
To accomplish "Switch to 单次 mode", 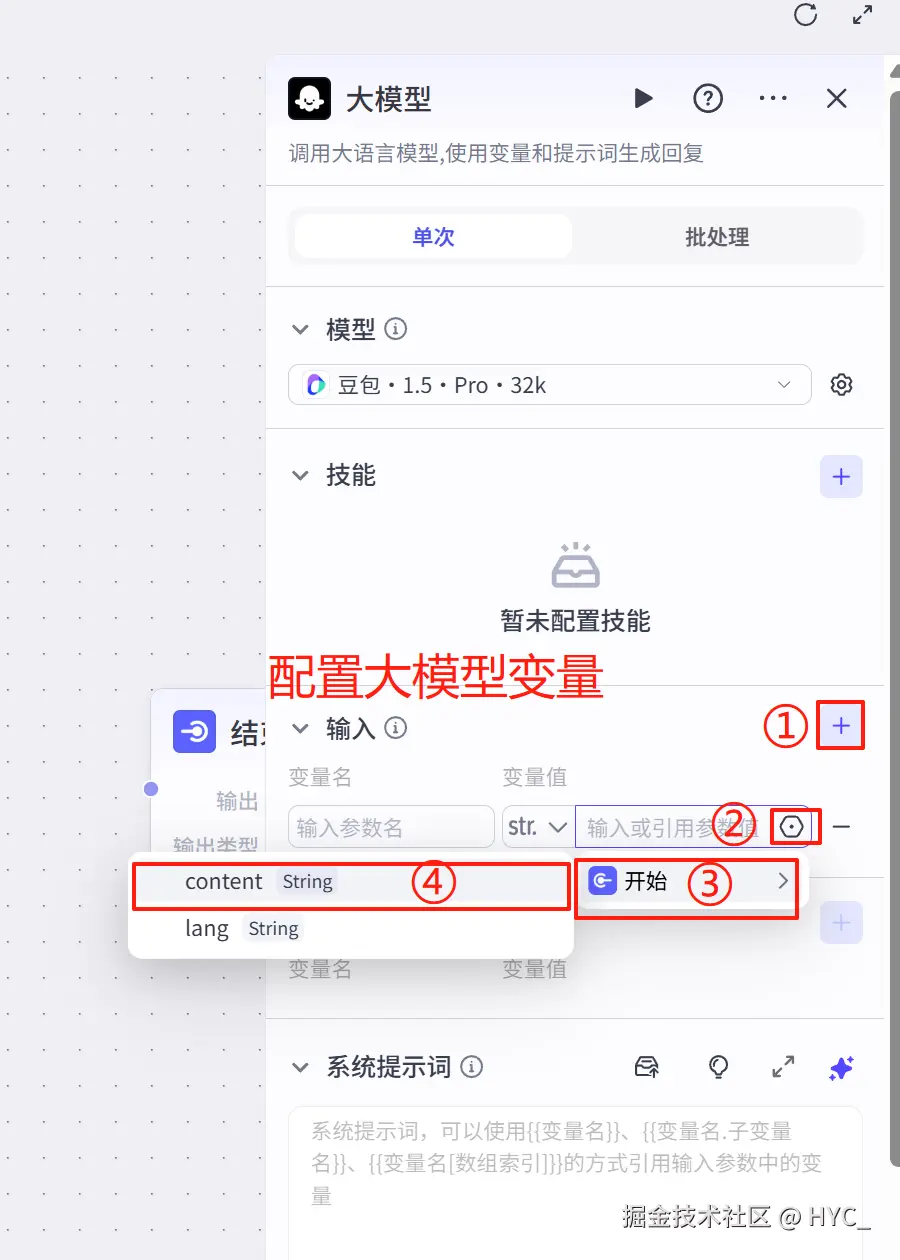I will tap(433, 237).
